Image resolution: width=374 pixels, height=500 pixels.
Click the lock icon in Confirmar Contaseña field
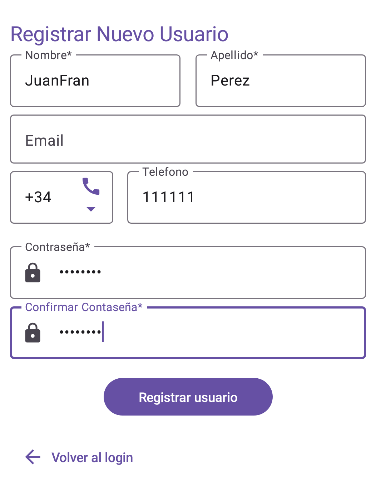pos(33,333)
